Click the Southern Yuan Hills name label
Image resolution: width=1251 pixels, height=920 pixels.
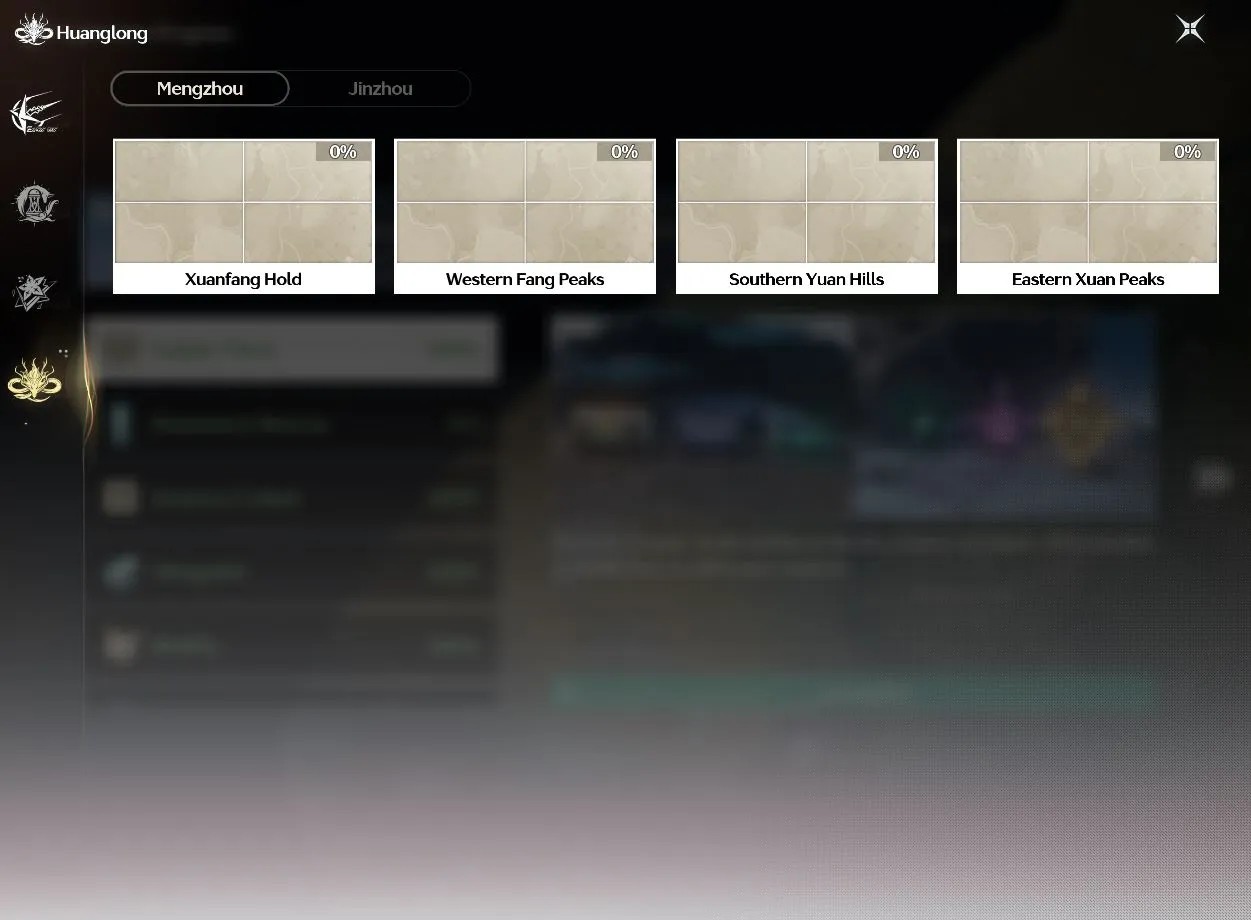click(807, 280)
